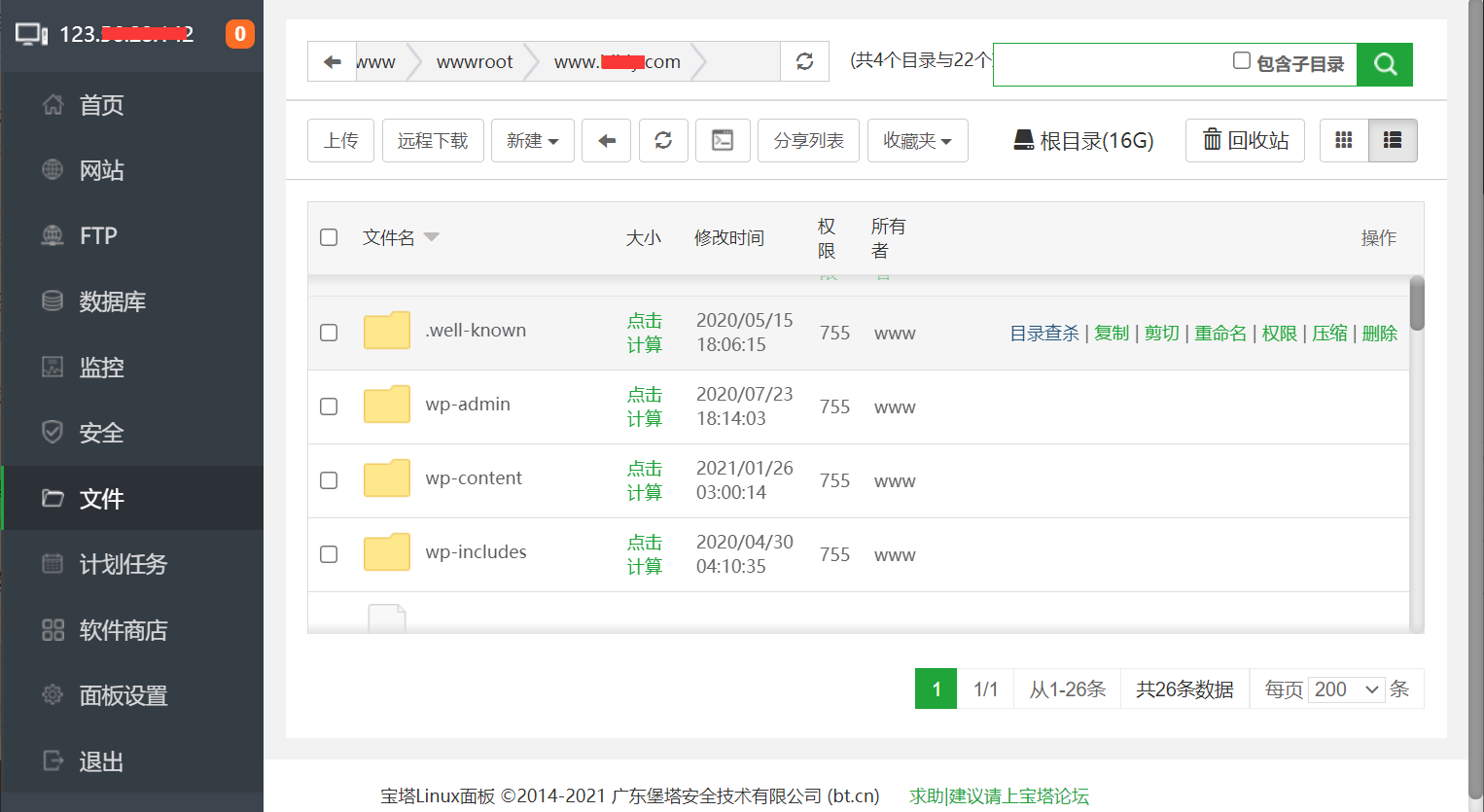Image resolution: width=1484 pixels, height=812 pixels.
Task: Select the wp-admin row checkbox
Action: point(329,406)
